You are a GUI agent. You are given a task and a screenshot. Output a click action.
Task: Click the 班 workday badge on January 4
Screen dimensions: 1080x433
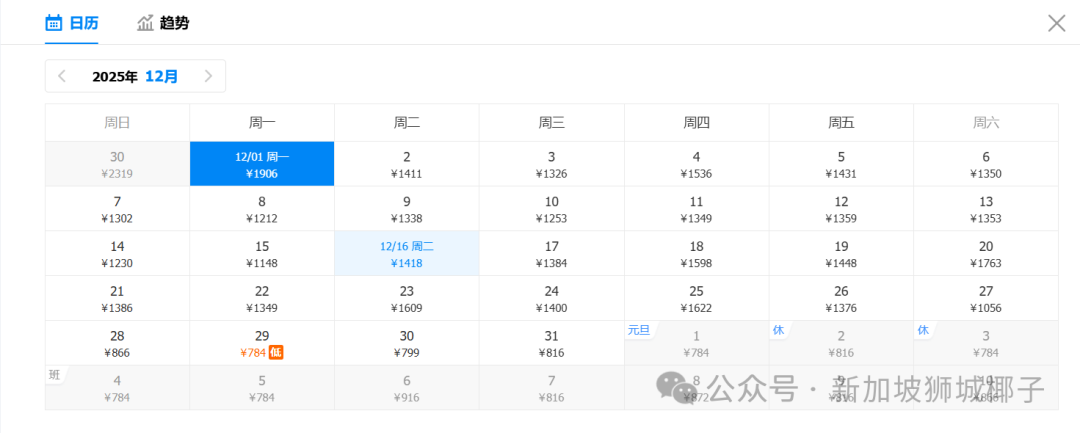click(x=55, y=374)
